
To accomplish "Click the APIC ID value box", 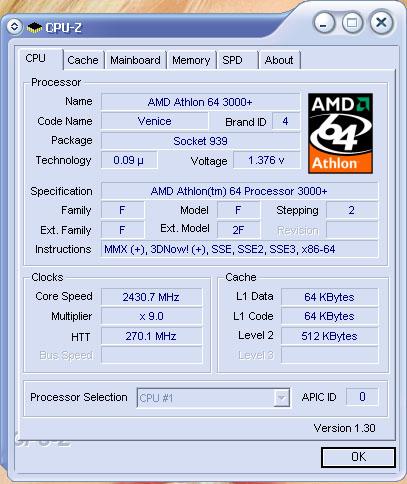I will 362,397.
